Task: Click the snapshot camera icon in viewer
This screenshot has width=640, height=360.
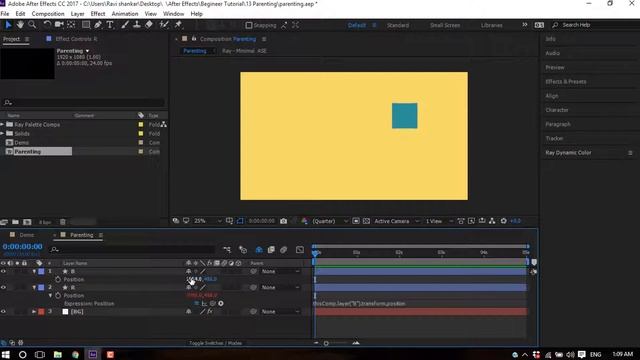Action: coord(284,221)
